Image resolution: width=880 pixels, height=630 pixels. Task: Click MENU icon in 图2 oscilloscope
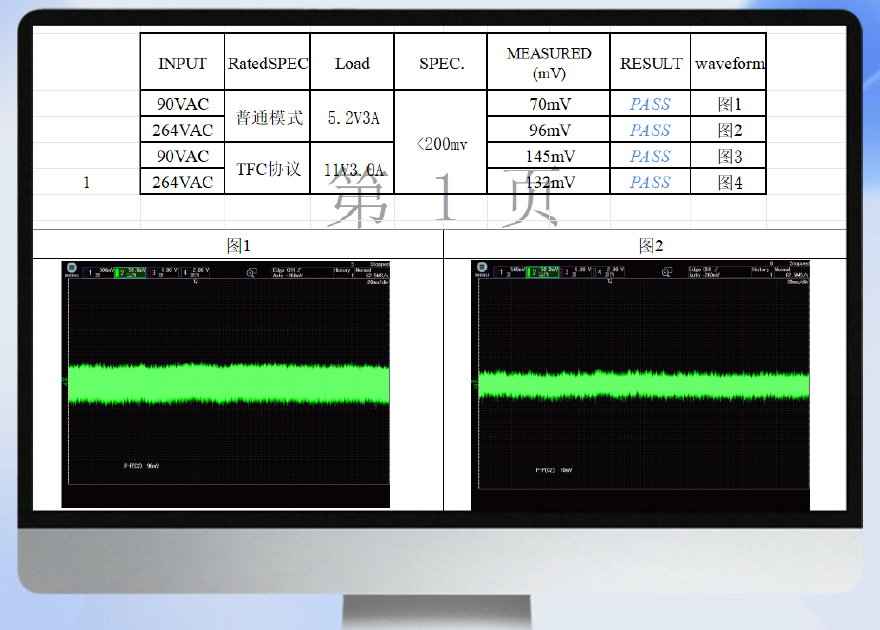(x=482, y=270)
